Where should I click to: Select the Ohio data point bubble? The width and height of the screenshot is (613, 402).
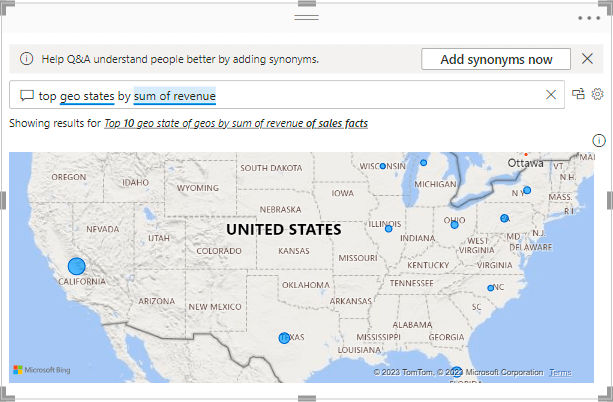pos(454,225)
